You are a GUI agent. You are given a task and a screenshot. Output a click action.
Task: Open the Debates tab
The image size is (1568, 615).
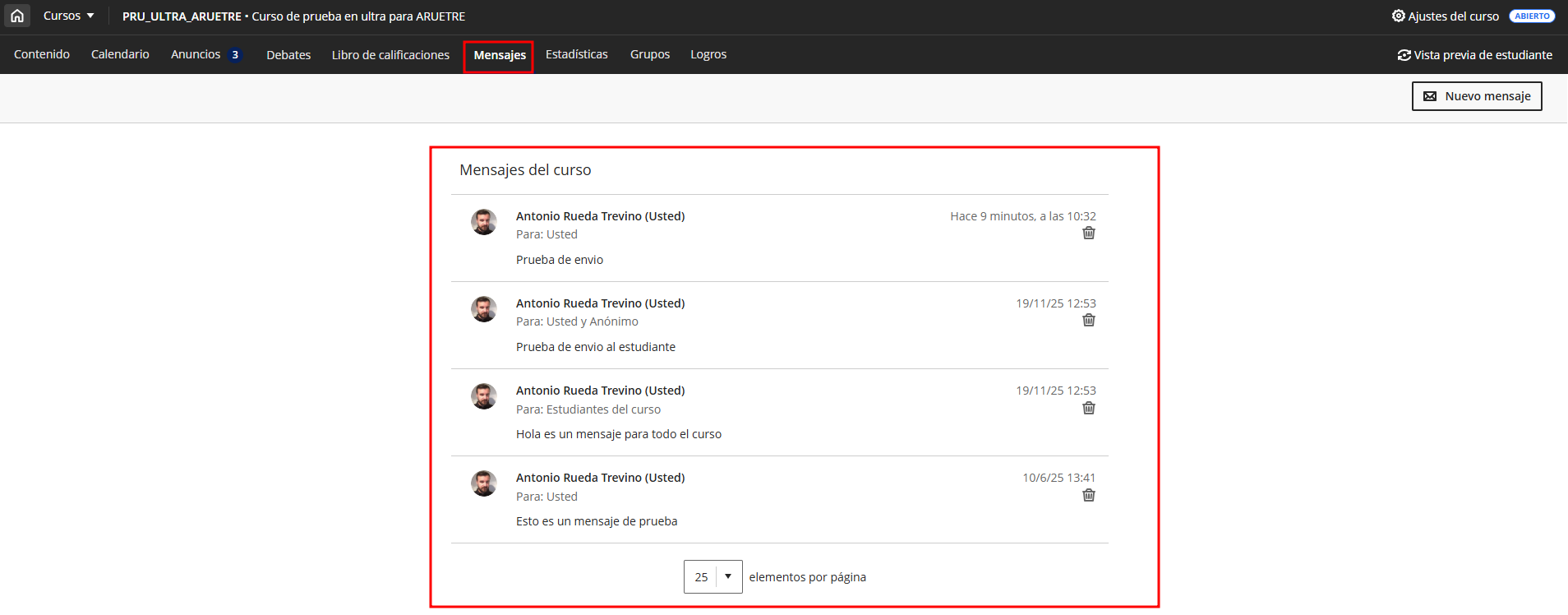tap(288, 55)
